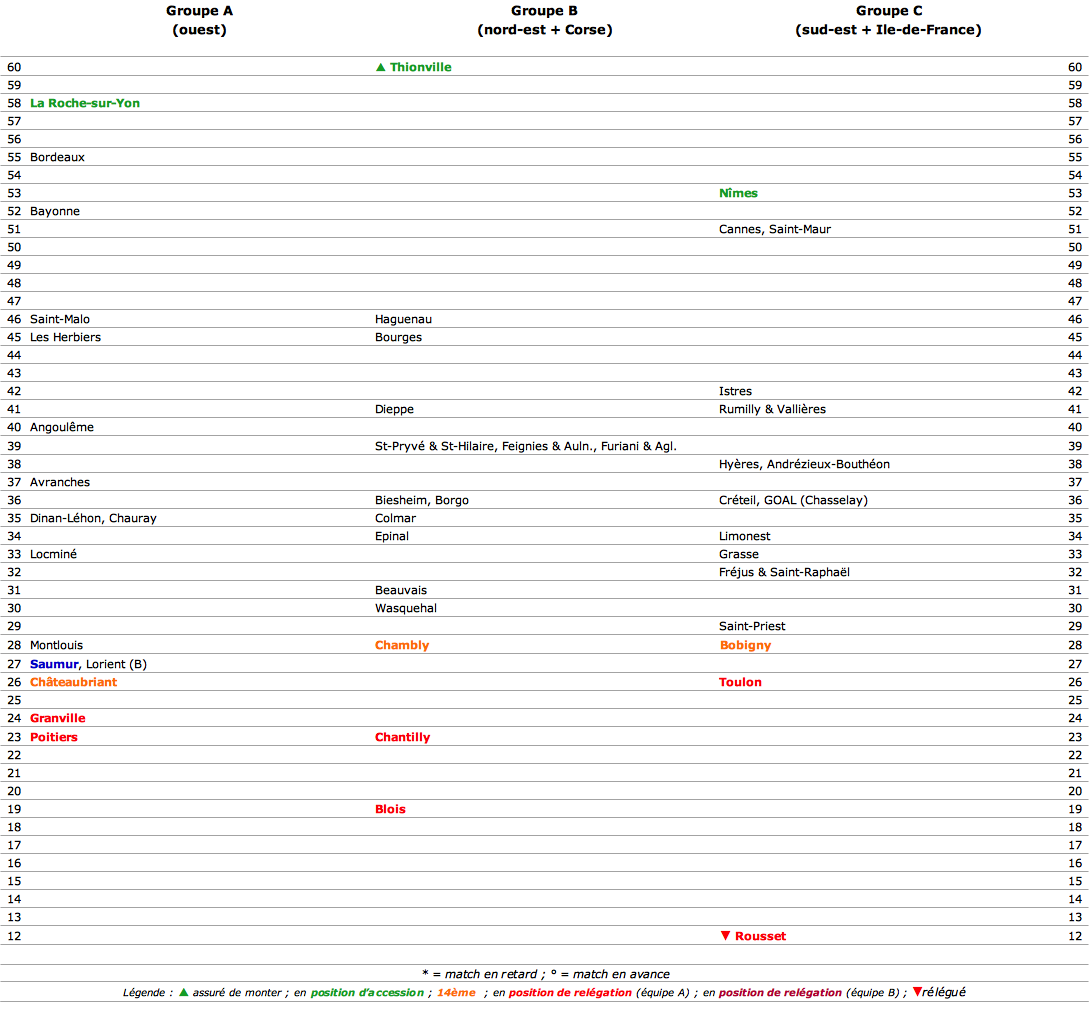This screenshot has width=1091, height=1023.
Task: Click Nîmes in Groupe C
Action: (x=738, y=193)
